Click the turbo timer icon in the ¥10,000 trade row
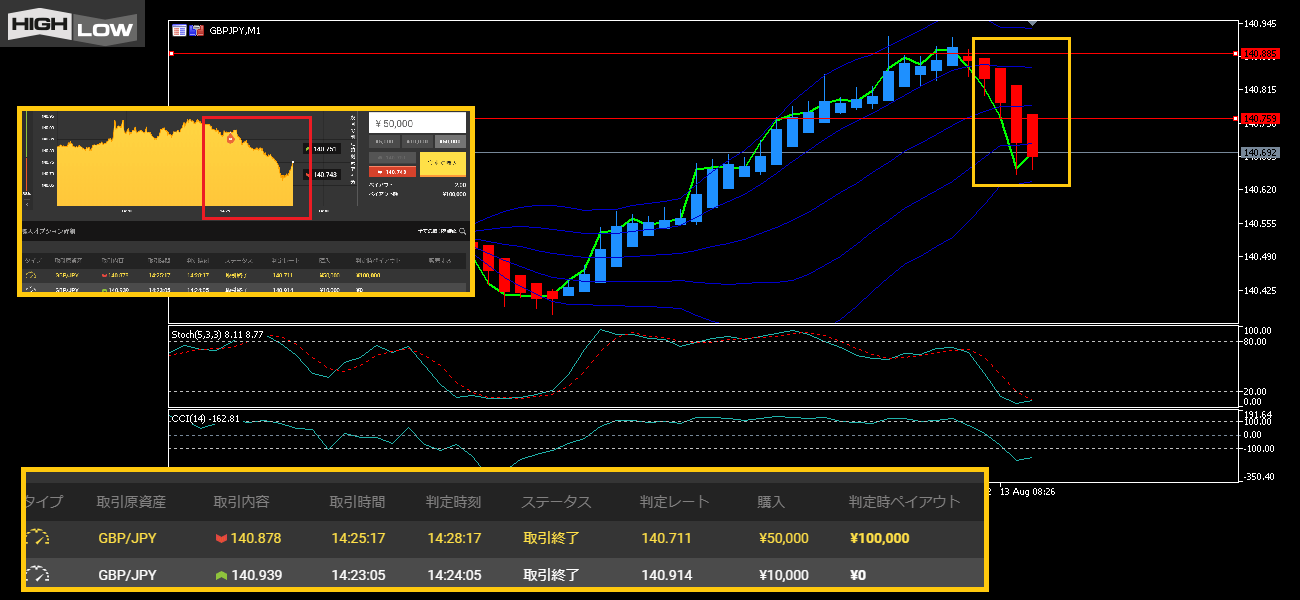The height and width of the screenshot is (600, 1300). click(37, 575)
